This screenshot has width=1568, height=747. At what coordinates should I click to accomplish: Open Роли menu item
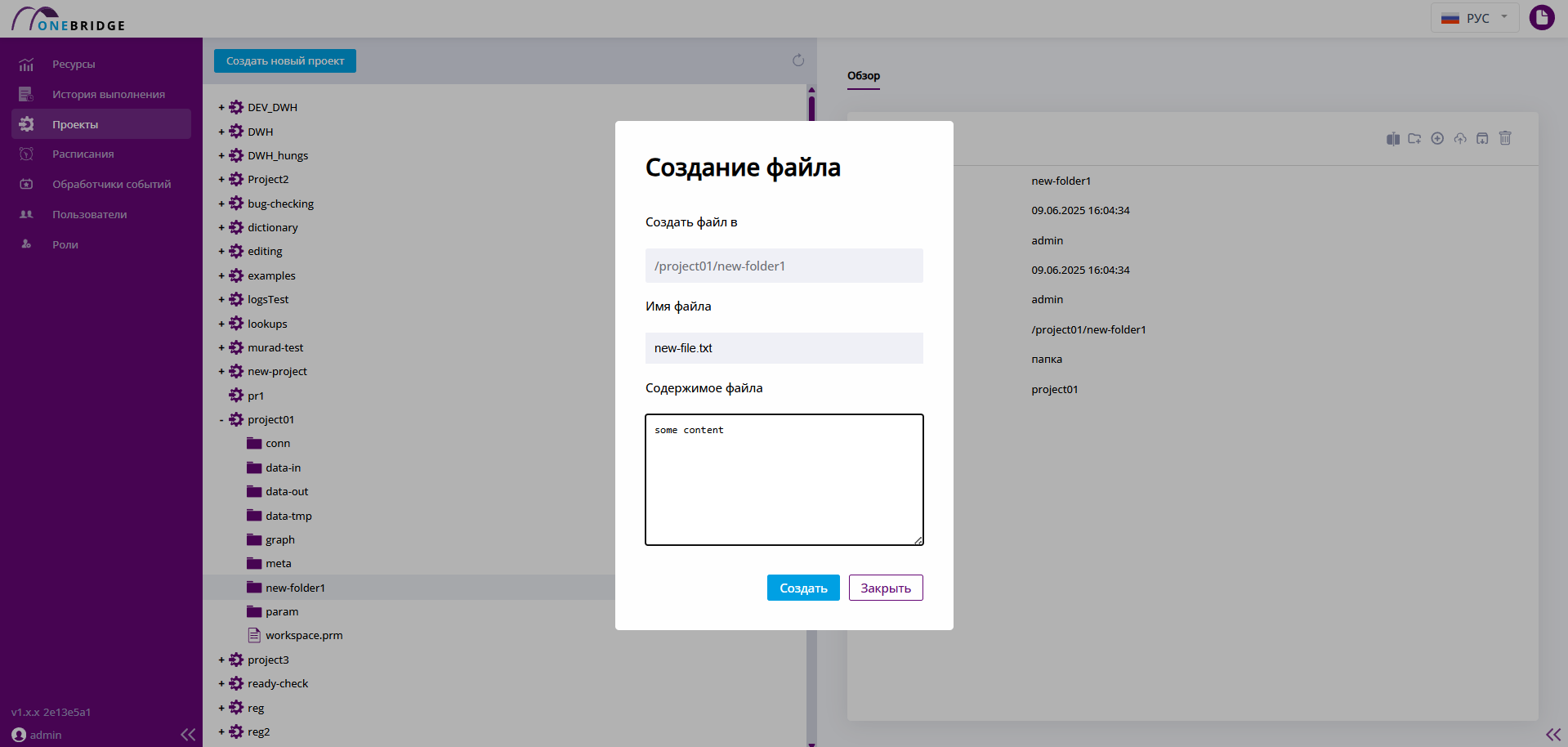point(65,244)
